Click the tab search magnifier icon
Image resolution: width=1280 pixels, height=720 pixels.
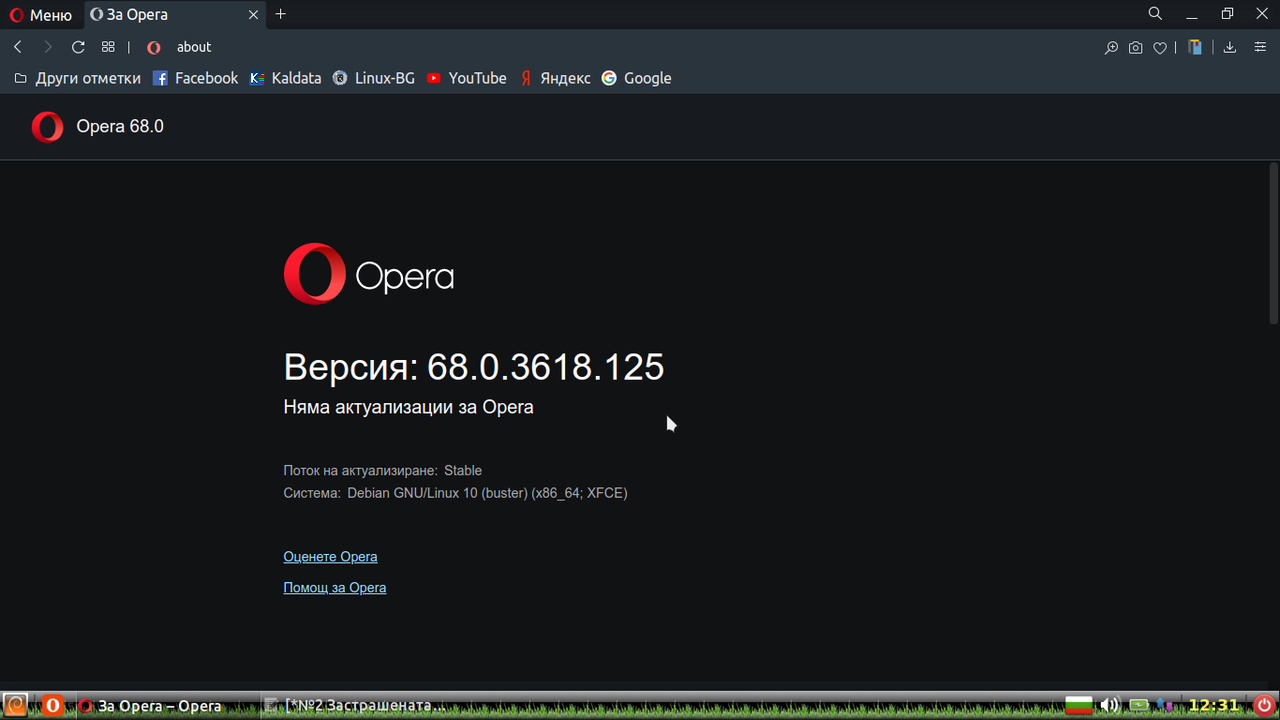(x=1155, y=14)
